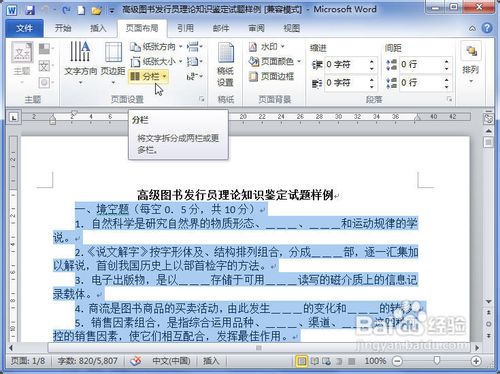Toggle the ruler with the view ruler button
Image resolution: width=500 pixels, height=374 pixels.
click(x=488, y=118)
